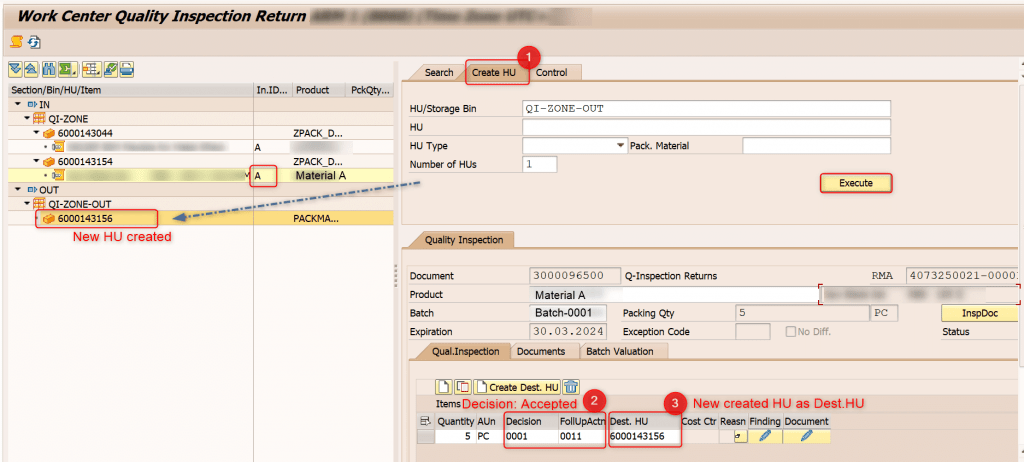This screenshot has height=462, width=1024.
Task: Click the QI-ZONE-OUT storage bin rack icon
Action: (39, 204)
